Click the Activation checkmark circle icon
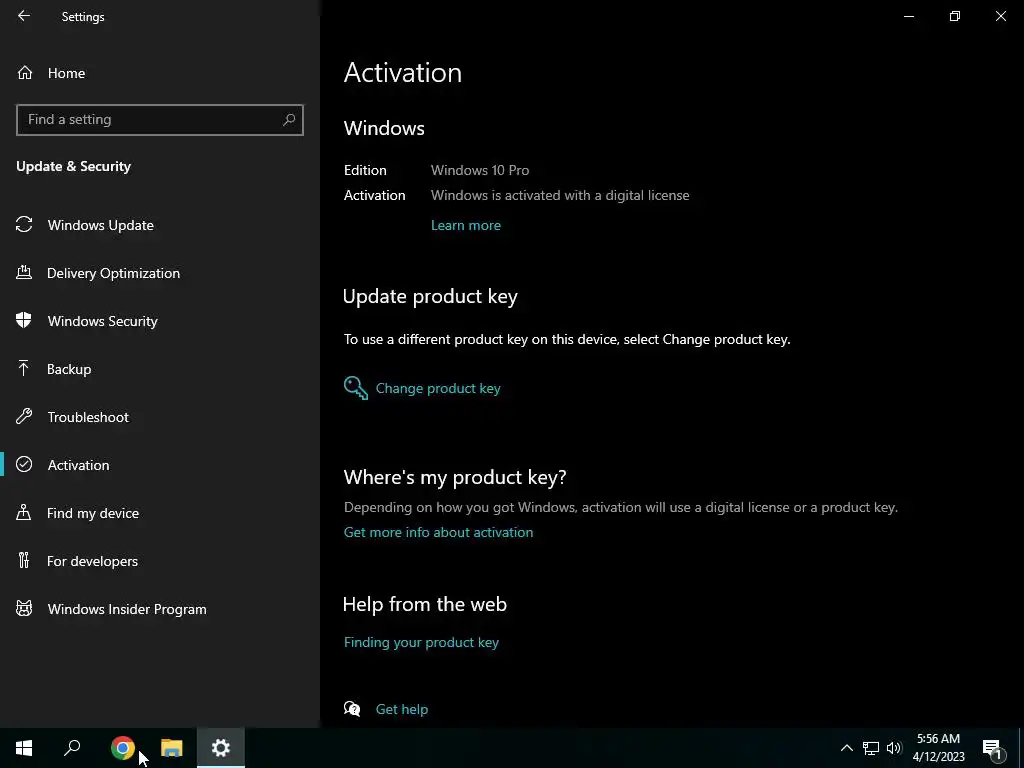The width and height of the screenshot is (1024, 768). (24, 464)
